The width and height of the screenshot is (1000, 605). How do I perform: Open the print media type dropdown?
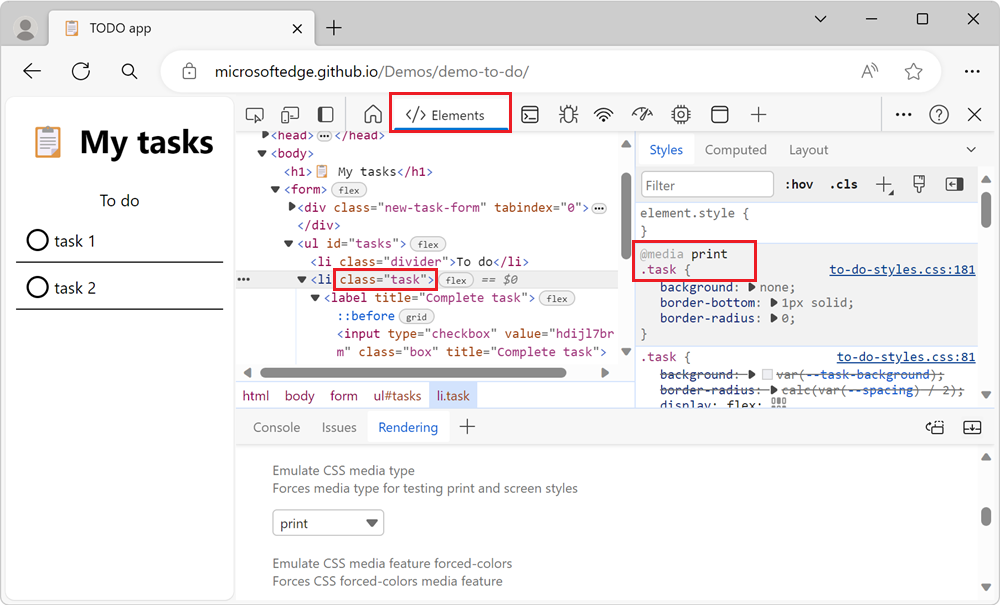coord(328,522)
